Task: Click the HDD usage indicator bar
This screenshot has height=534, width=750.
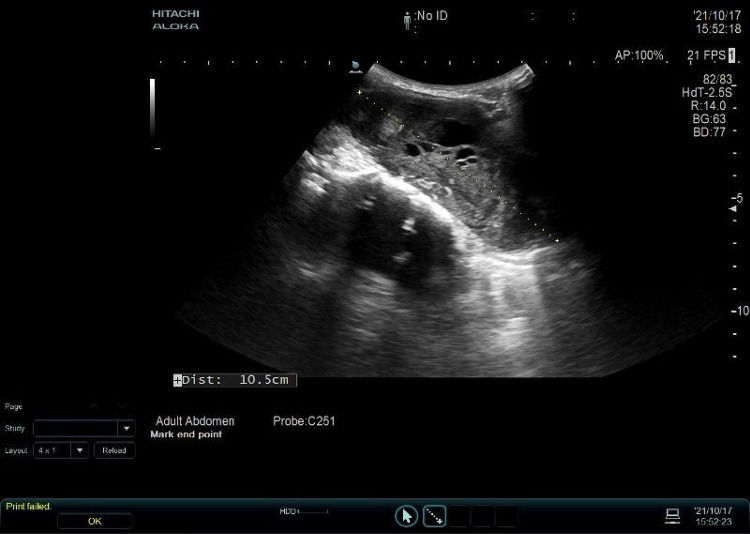Action: click(314, 512)
